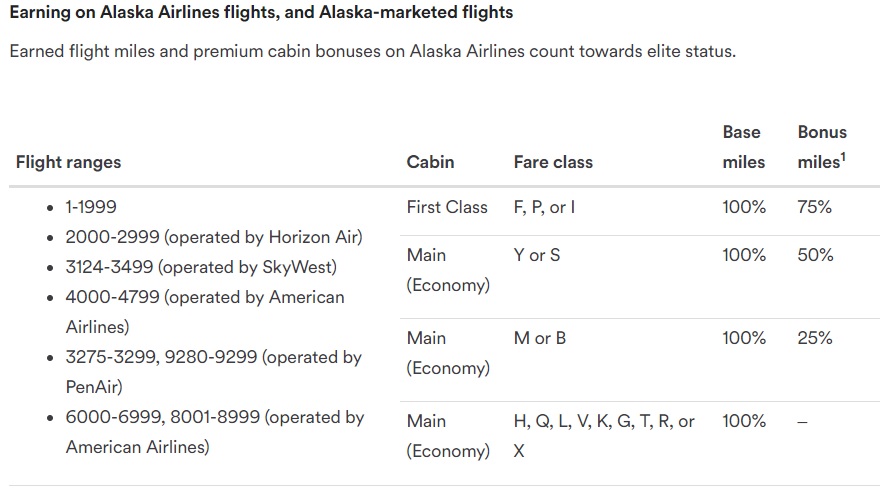Select the "Fare class" column header

(553, 162)
